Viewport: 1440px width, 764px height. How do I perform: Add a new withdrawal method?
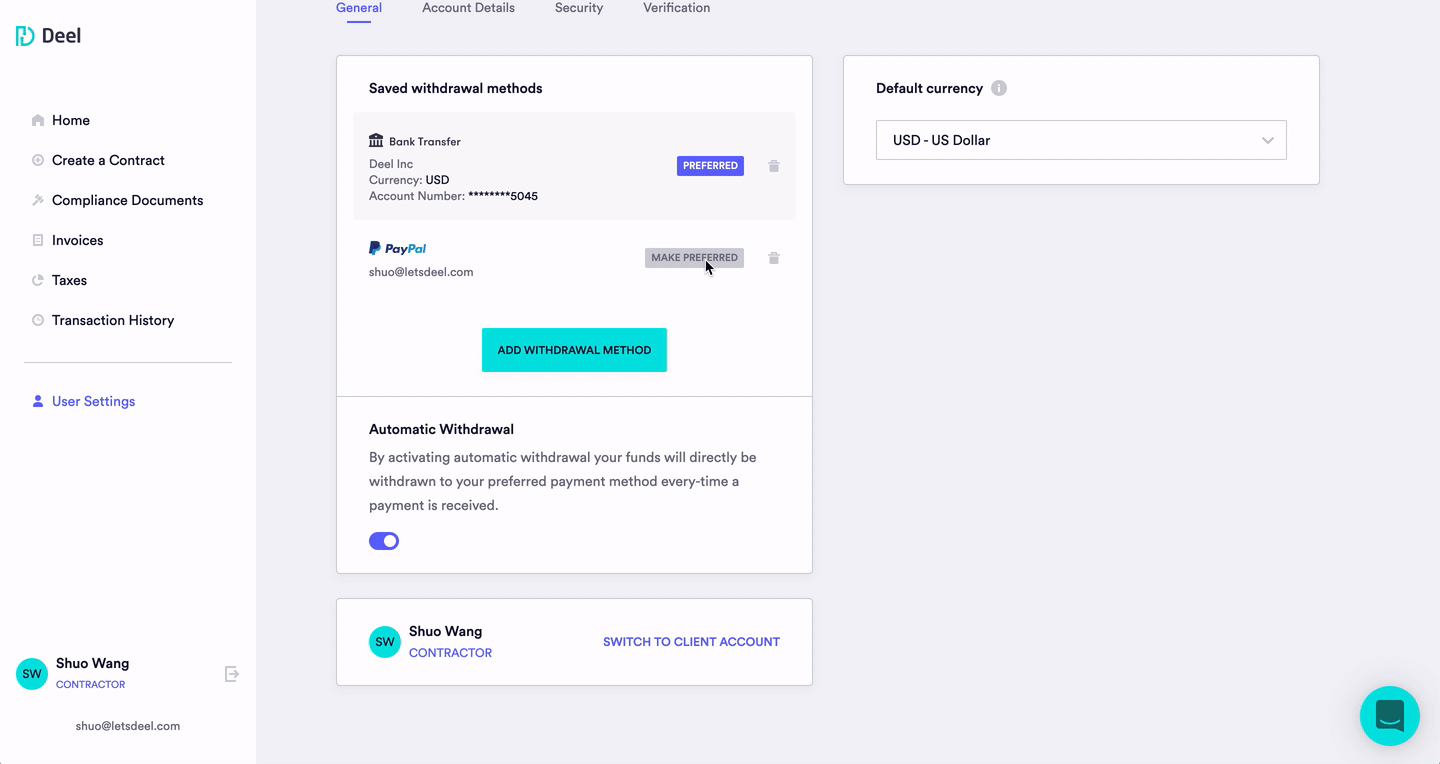pyautogui.click(x=574, y=350)
